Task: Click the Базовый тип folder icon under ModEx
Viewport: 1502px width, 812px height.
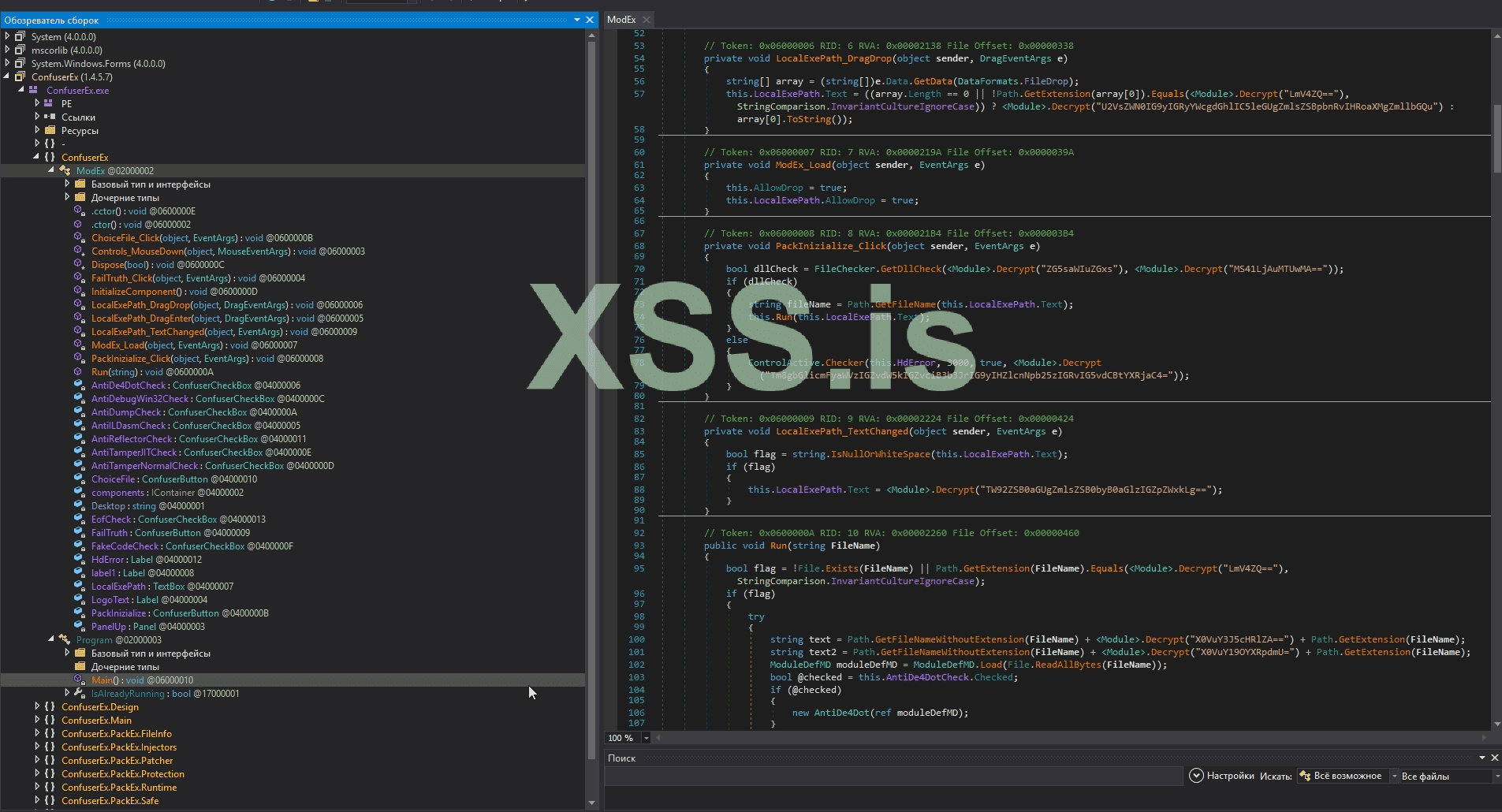Action: [80, 184]
